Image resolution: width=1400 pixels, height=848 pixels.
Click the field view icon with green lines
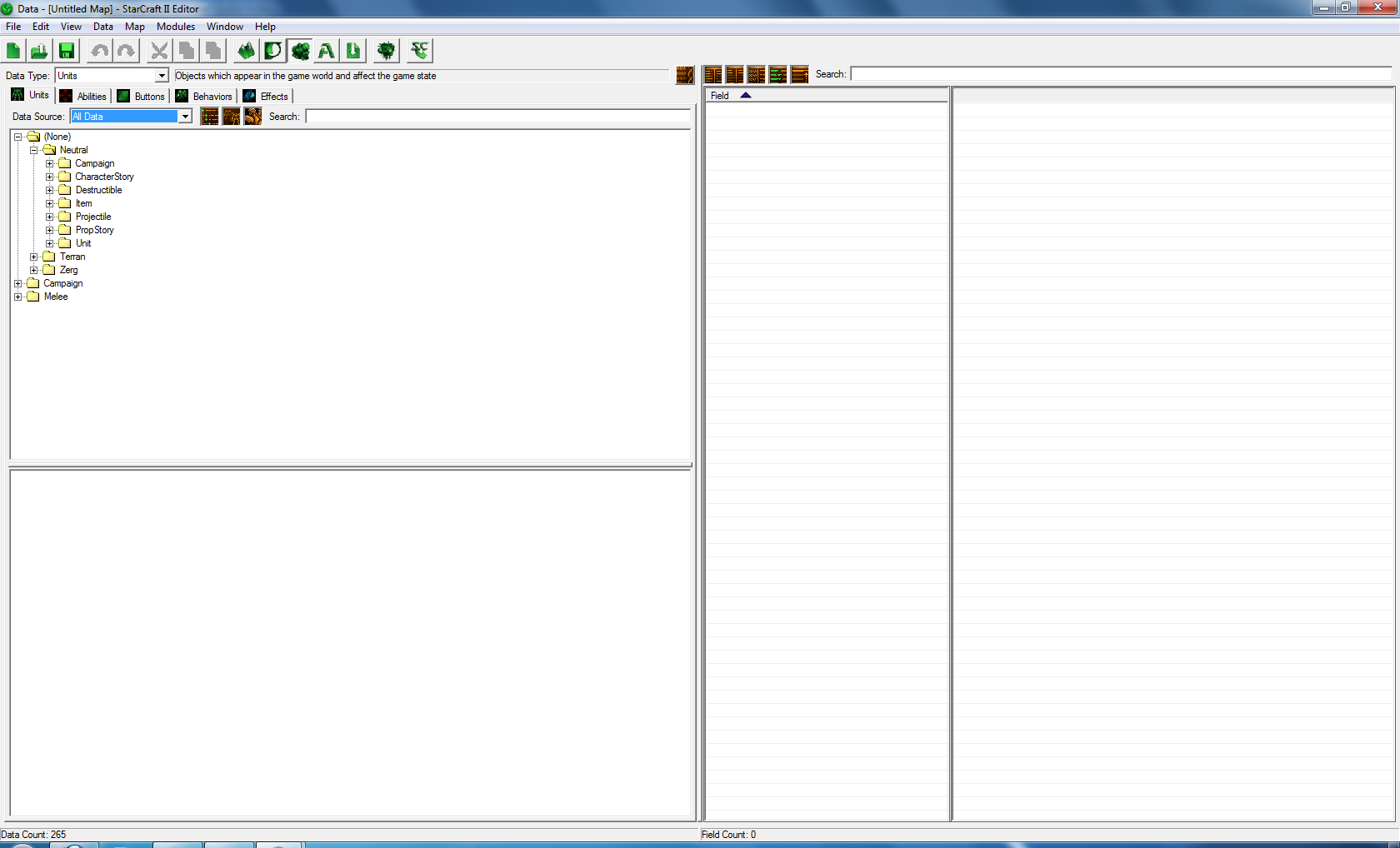point(778,75)
